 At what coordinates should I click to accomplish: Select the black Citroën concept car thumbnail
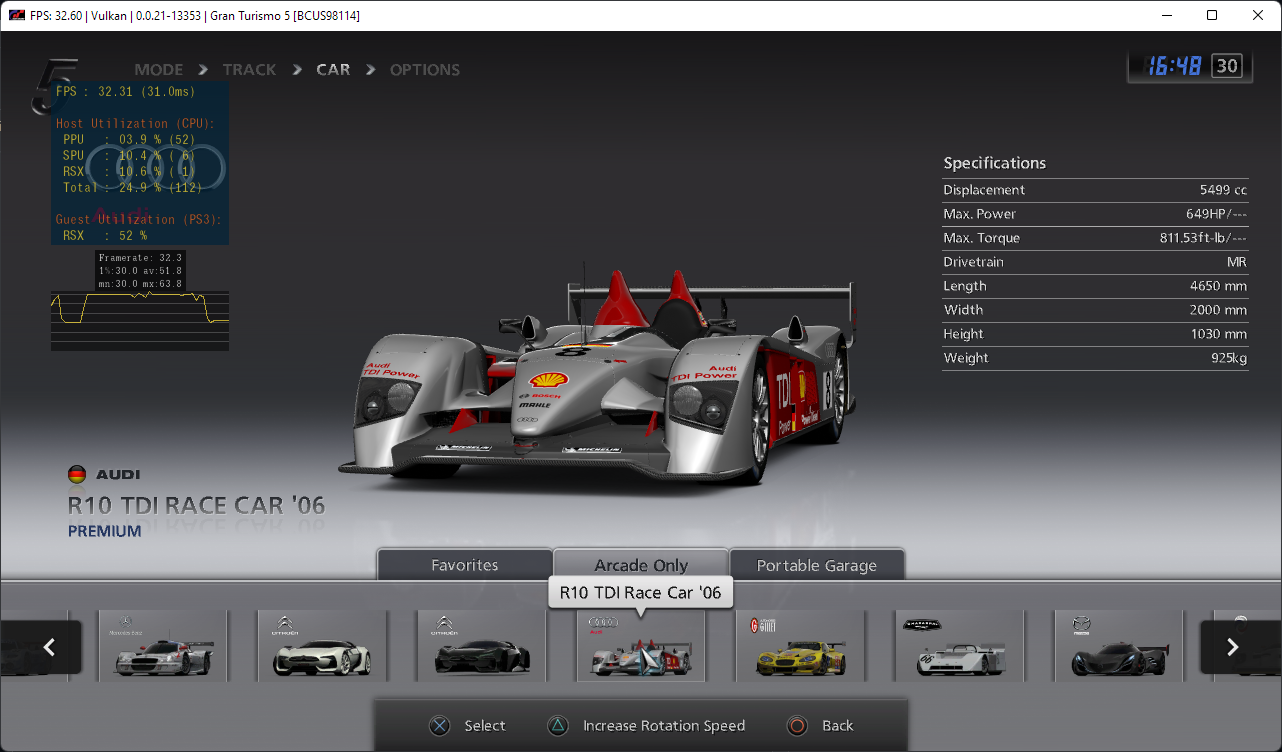482,646
